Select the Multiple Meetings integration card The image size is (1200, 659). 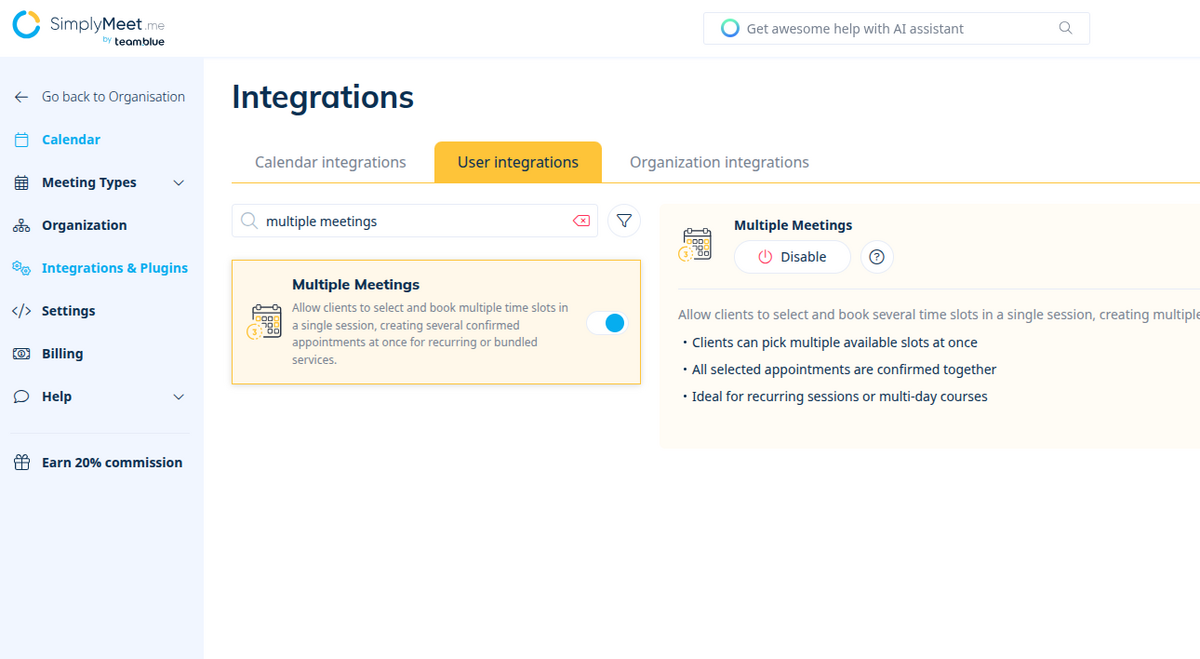click(x=436, y=322)
